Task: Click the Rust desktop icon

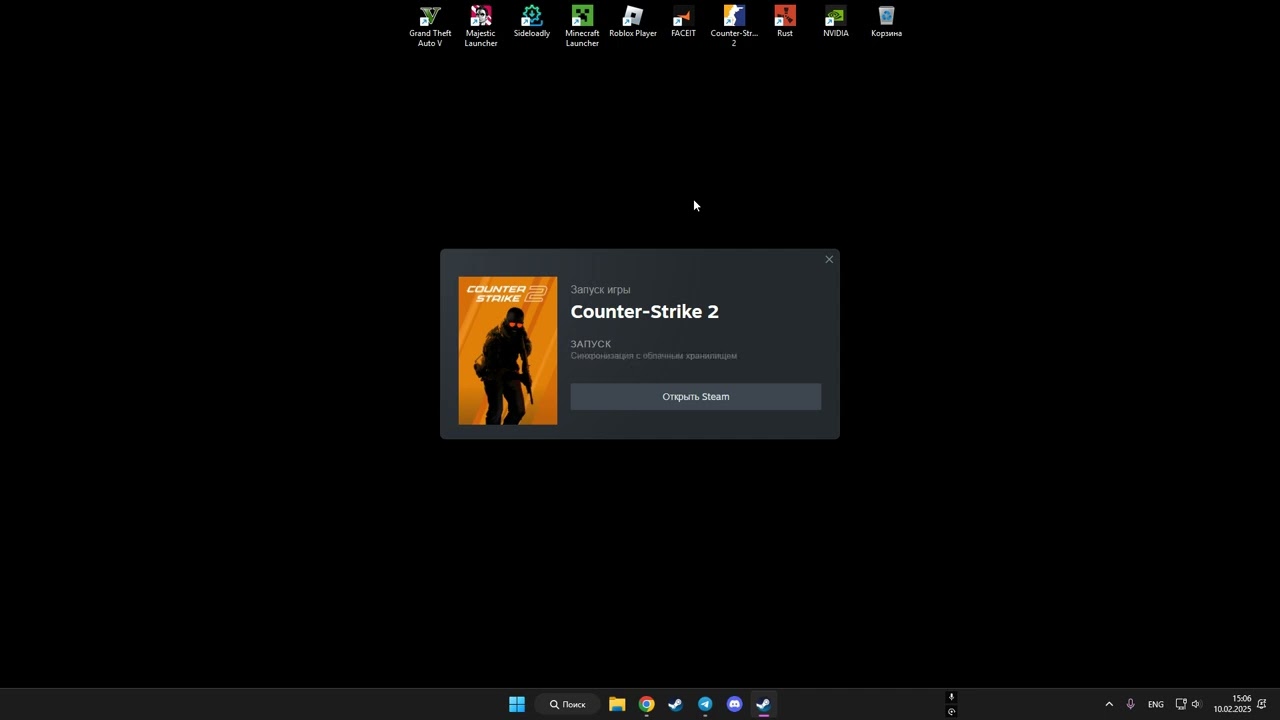Action: pos(785,22)
